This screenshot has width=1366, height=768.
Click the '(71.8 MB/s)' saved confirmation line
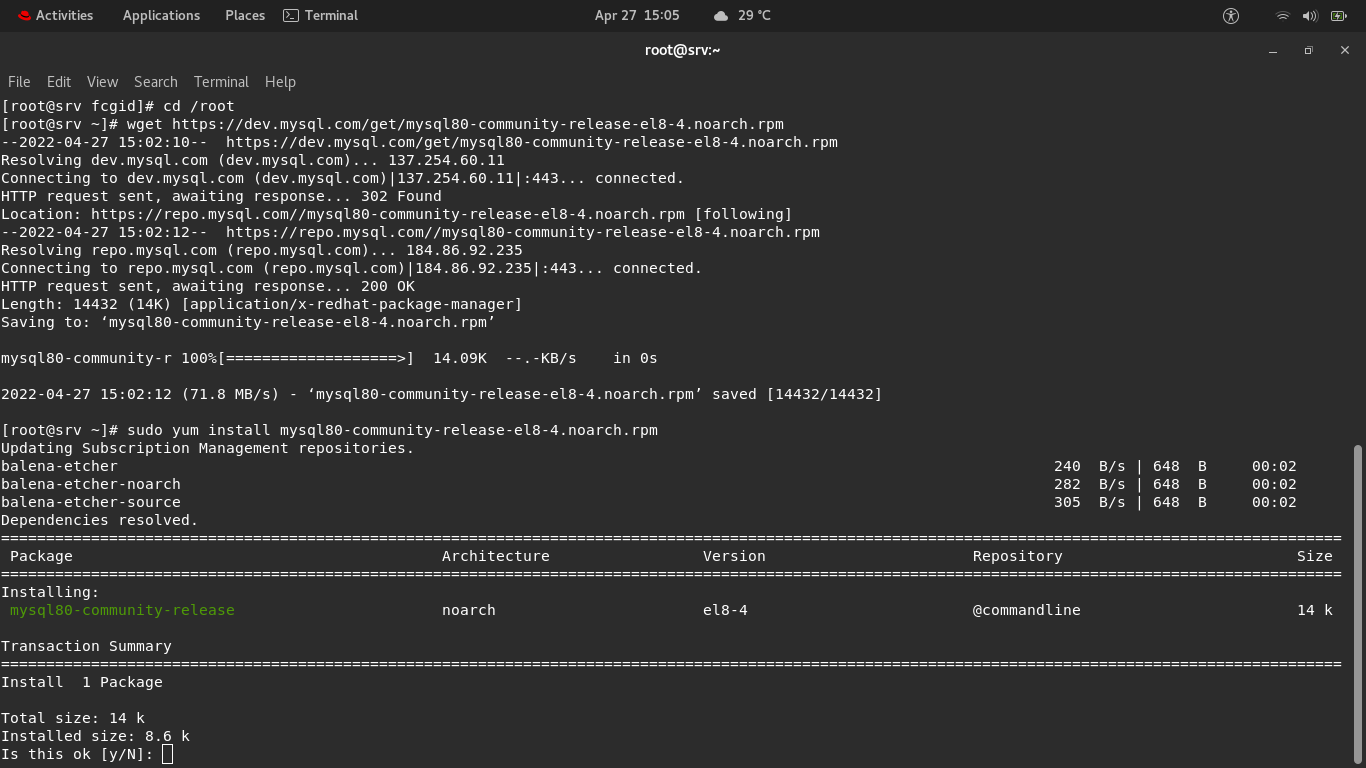coord(441,394)
